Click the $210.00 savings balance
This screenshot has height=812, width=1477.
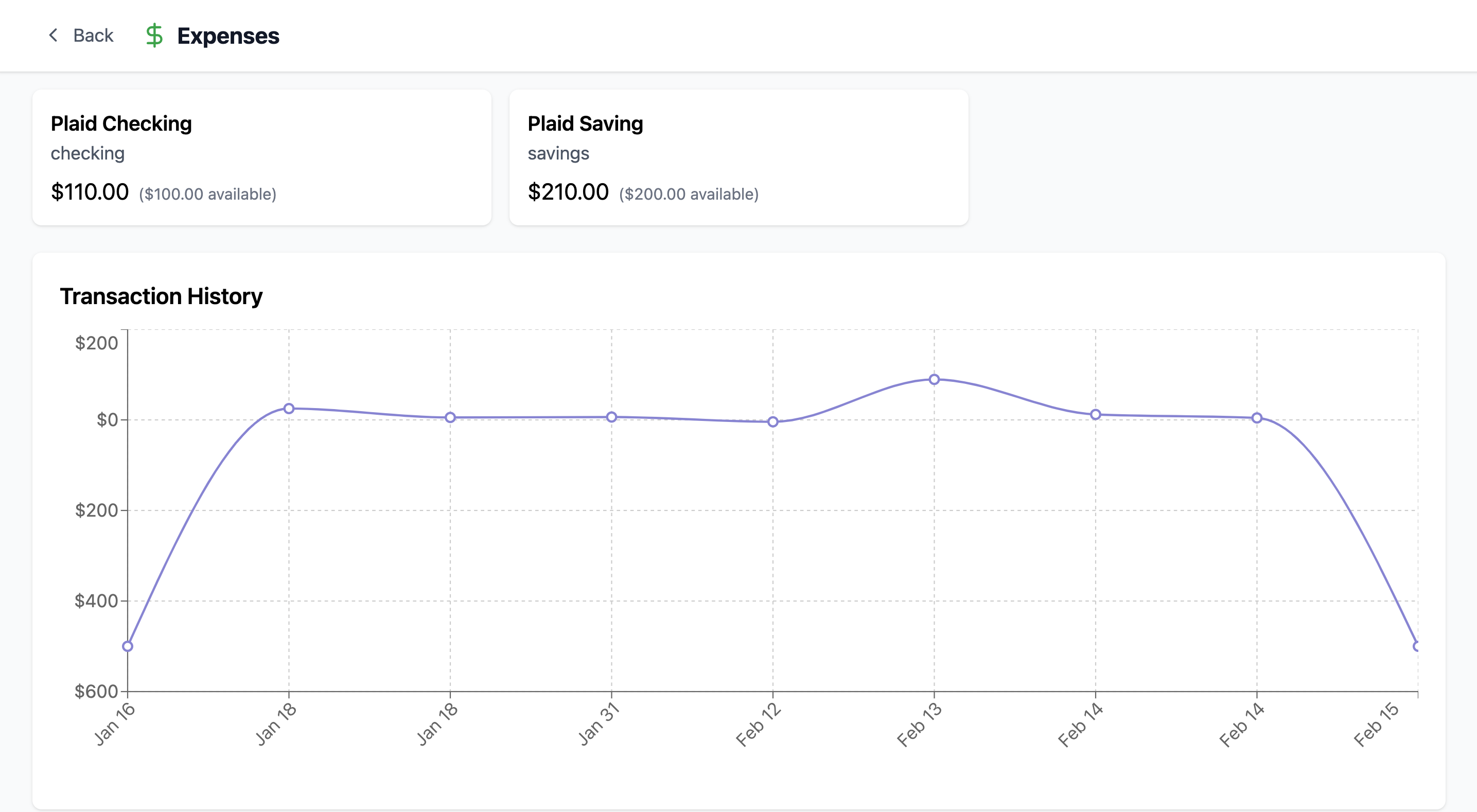568,192
